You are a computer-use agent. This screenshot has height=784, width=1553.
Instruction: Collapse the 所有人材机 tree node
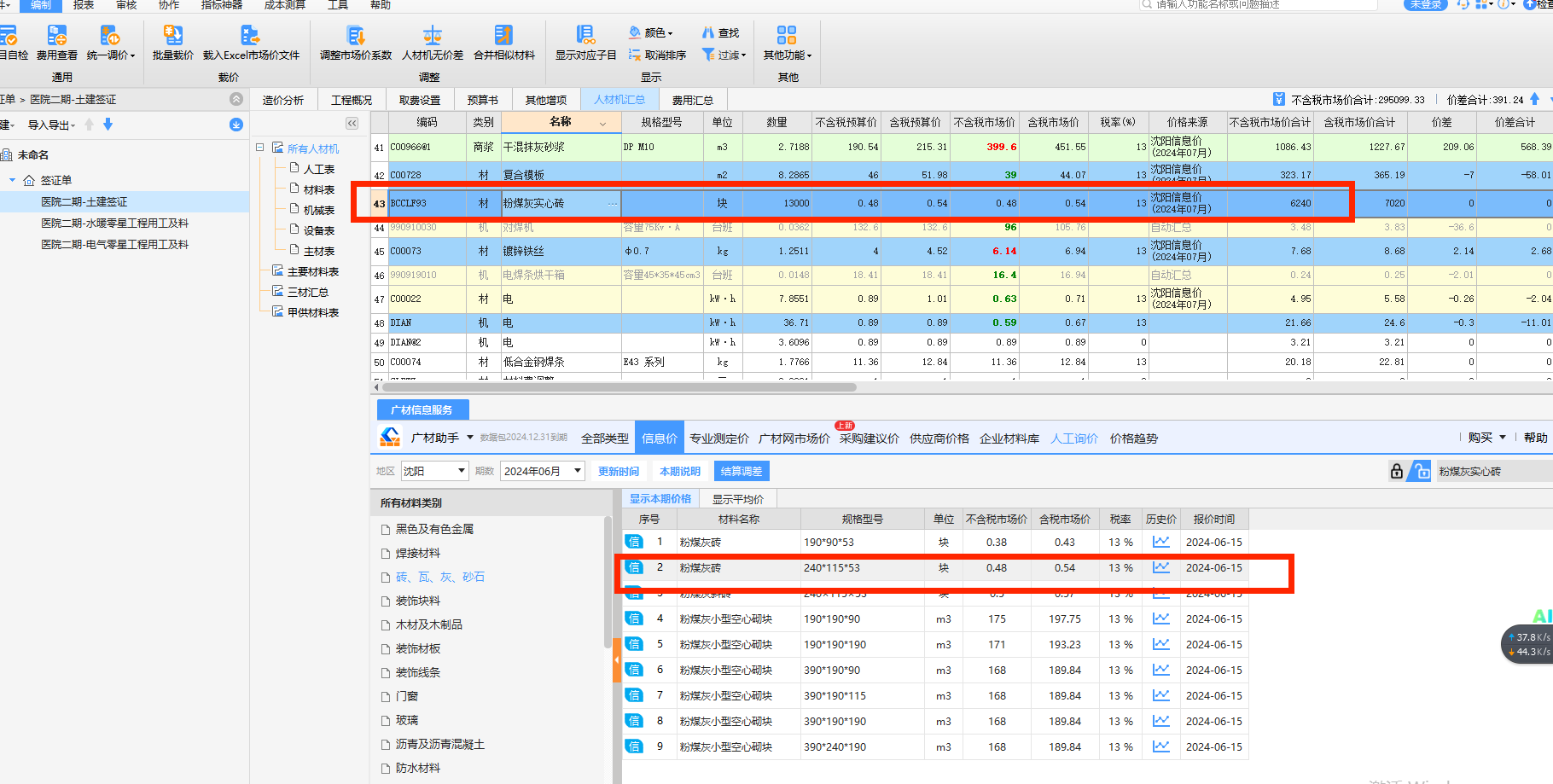pos(259,148)
